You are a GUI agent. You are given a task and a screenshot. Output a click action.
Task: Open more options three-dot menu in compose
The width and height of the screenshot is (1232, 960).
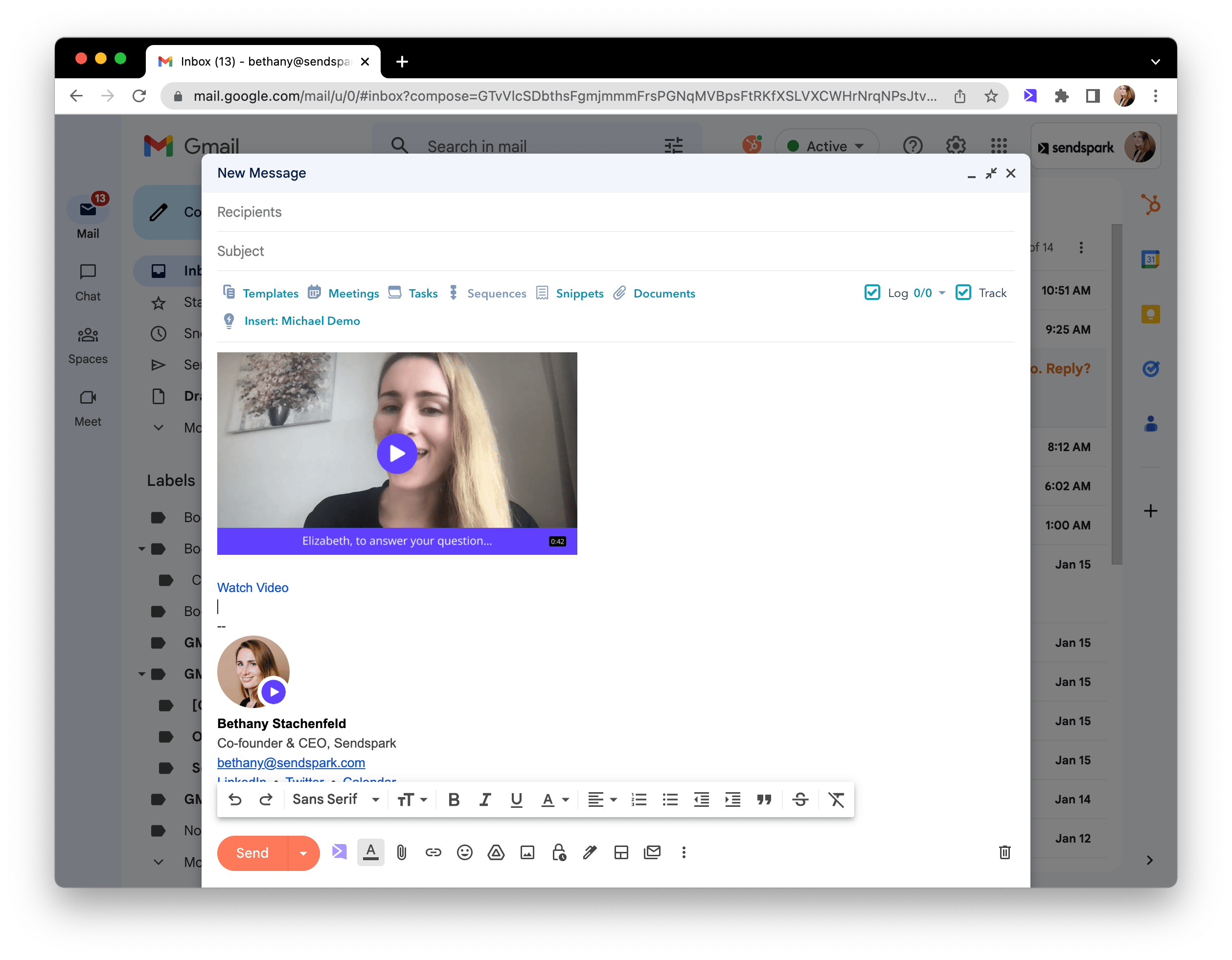point(684,852)
